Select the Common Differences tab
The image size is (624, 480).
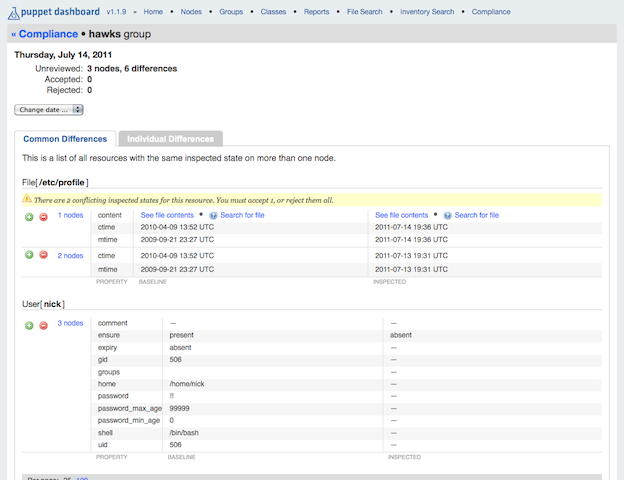tap(65, 139)
